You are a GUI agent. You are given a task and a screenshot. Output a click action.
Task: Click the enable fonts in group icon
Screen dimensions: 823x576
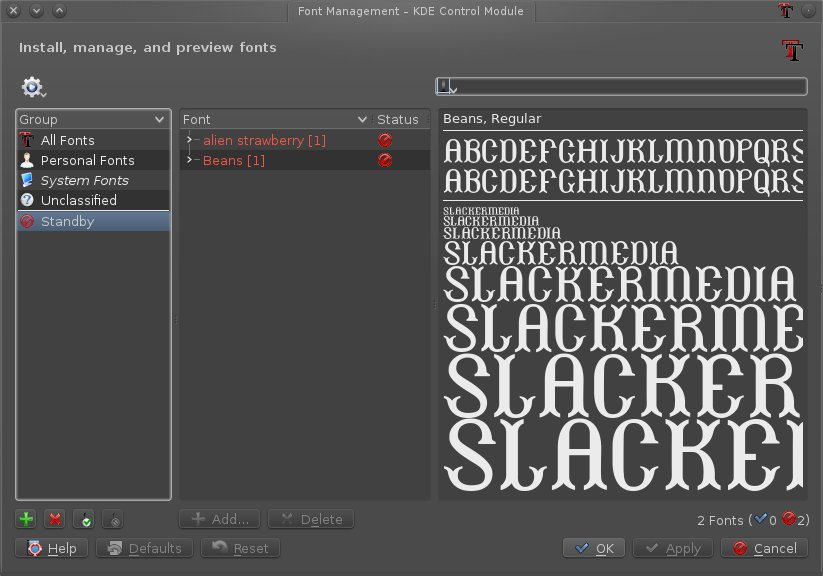tap(85, 519)
